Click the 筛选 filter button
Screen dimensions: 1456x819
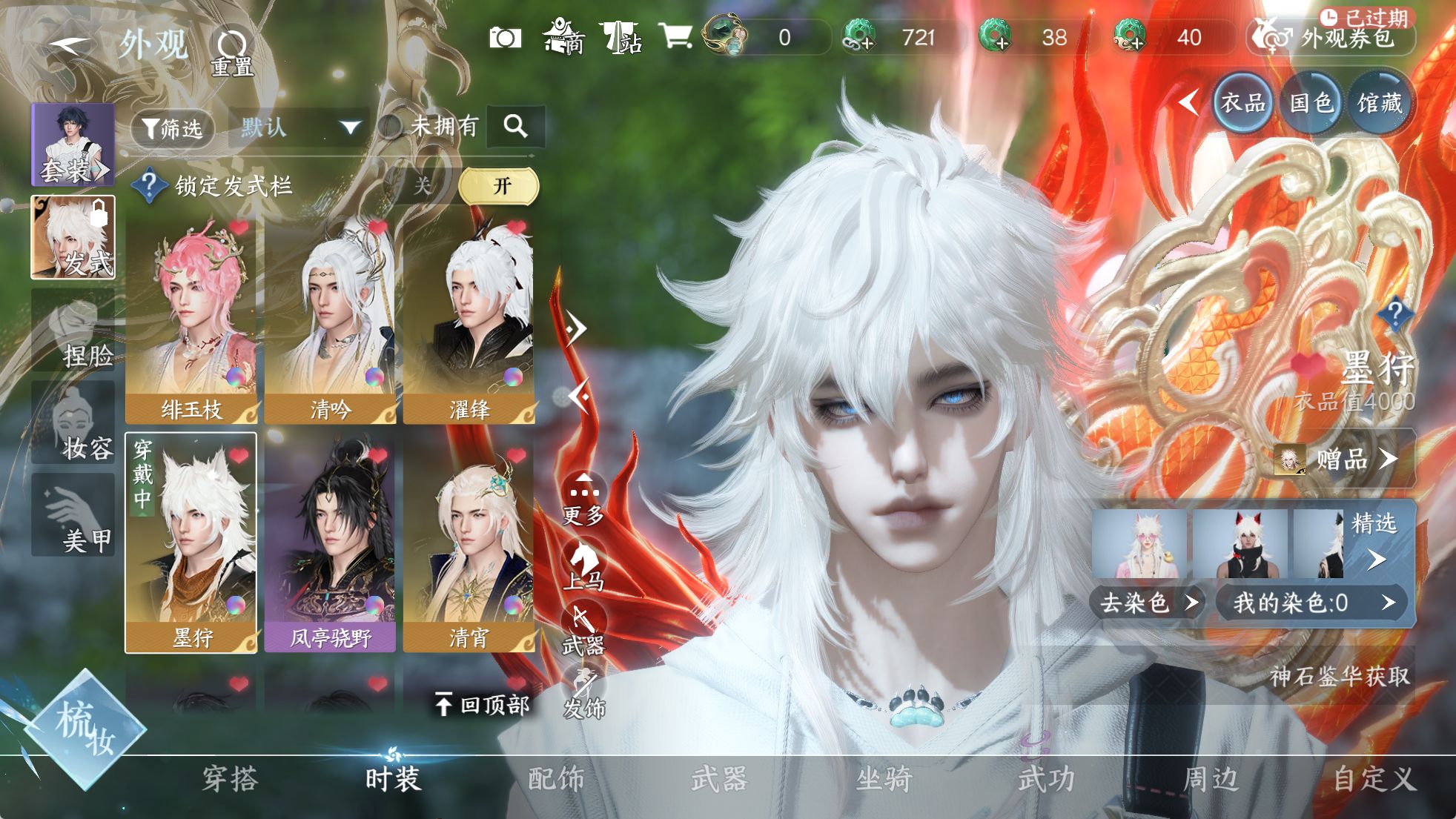coord(173,128)
